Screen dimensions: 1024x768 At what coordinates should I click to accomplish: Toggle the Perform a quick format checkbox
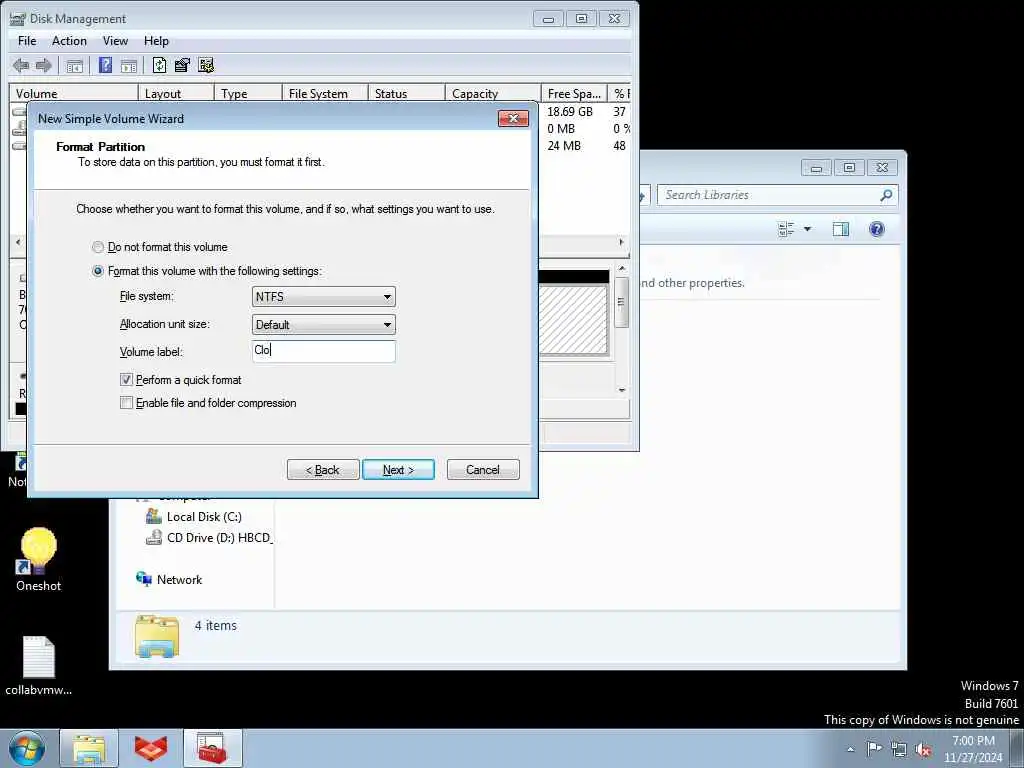coord(126,379)
